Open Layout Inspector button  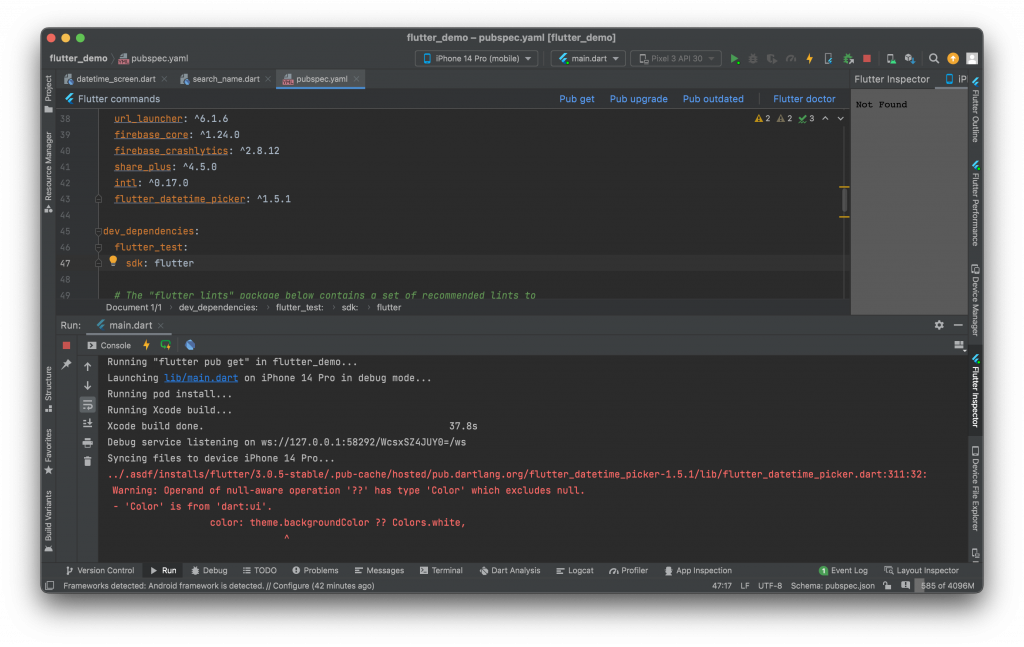tap(921, 571)
